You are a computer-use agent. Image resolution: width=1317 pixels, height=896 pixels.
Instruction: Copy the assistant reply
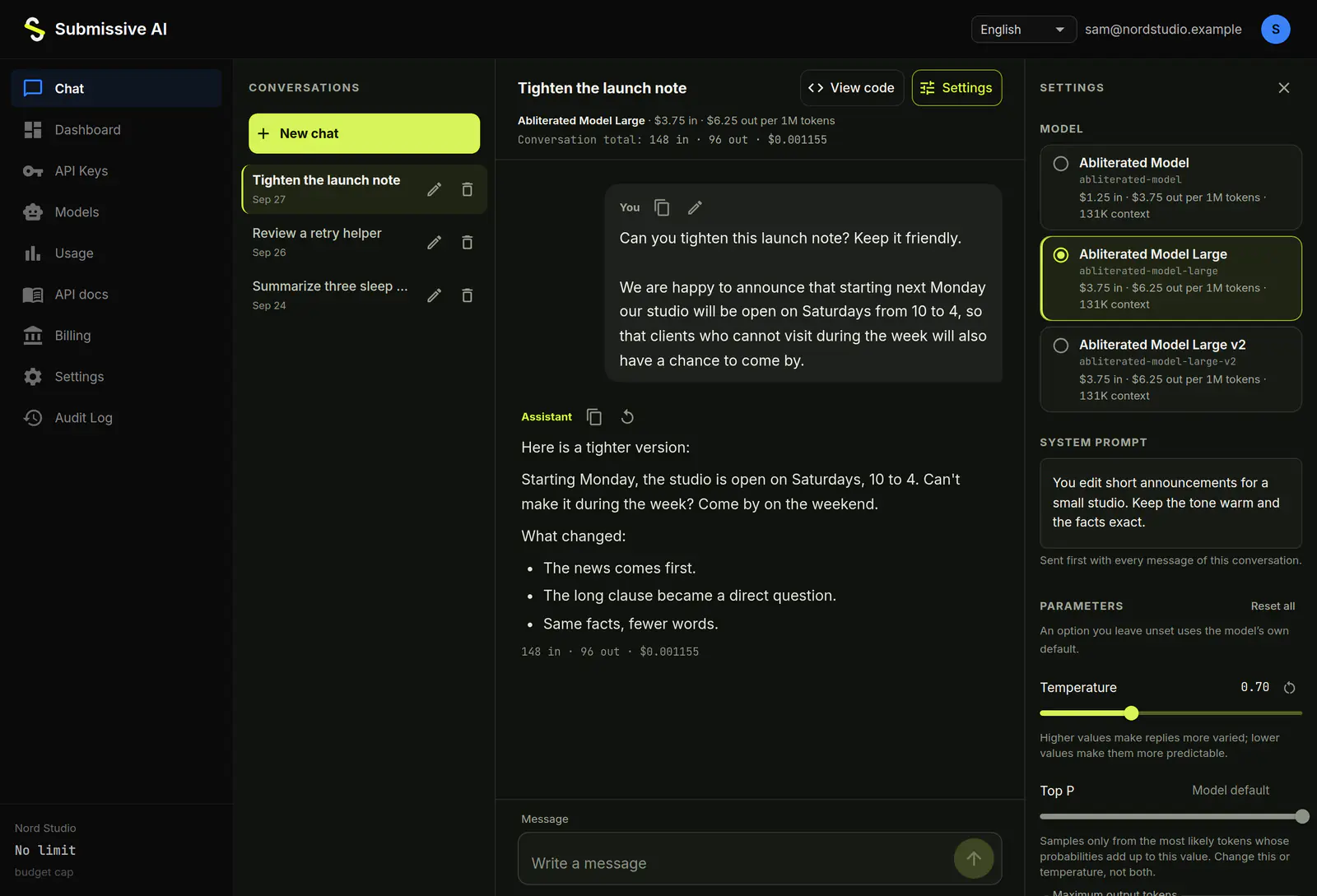[x=594, y=417]
